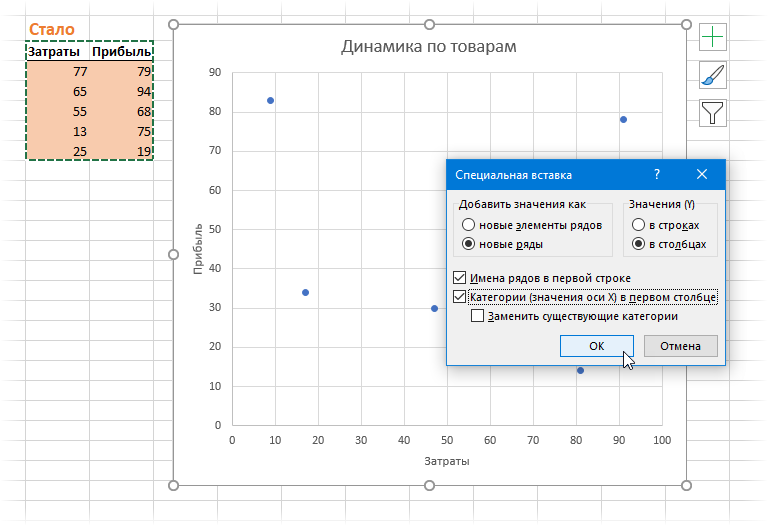Screen dimensions: 768x526
Task: Click the vertical axis label 90
Action: (215, 72)
